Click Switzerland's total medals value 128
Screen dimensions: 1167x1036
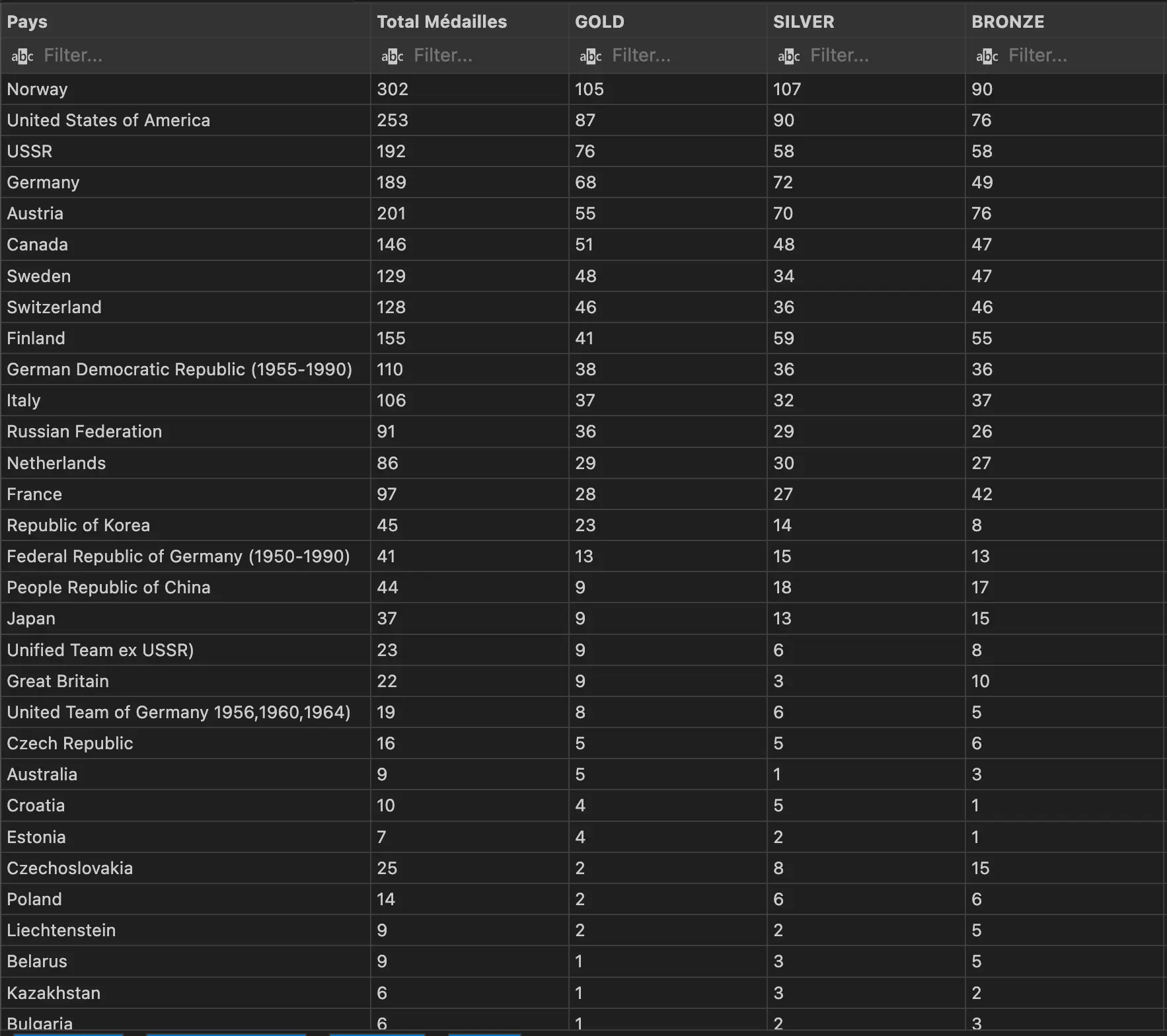coord(391,307)
